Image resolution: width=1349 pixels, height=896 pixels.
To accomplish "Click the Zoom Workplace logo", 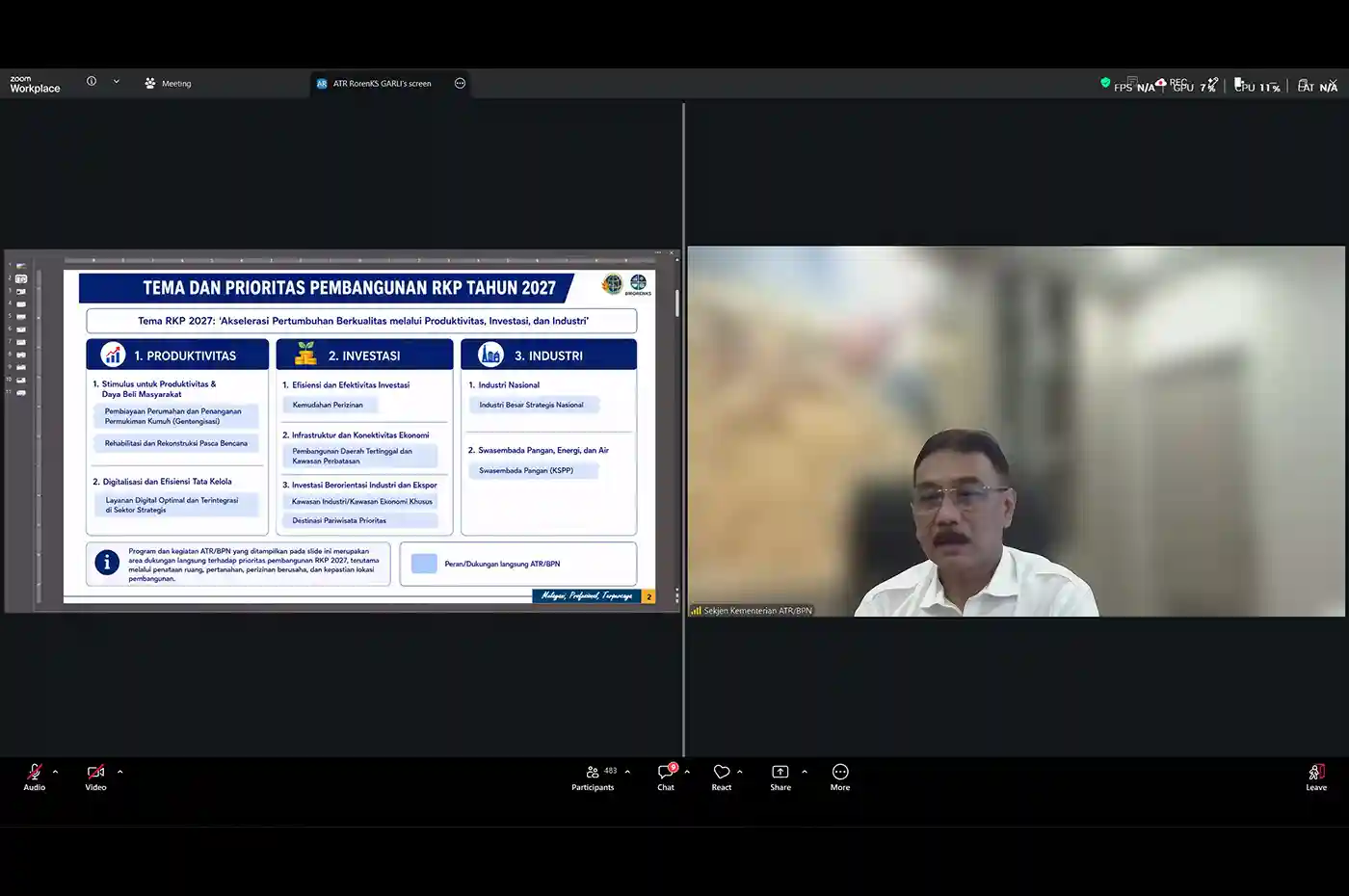I will 35,84.
